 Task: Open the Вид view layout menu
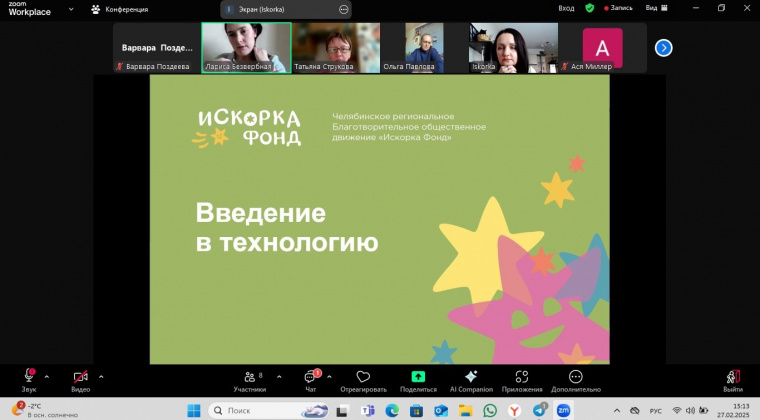[656, 8]
